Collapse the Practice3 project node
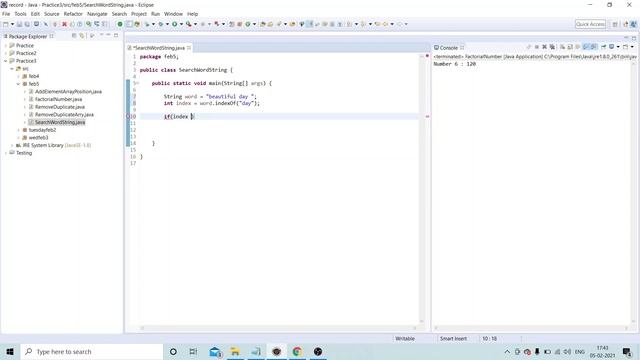 6,61
